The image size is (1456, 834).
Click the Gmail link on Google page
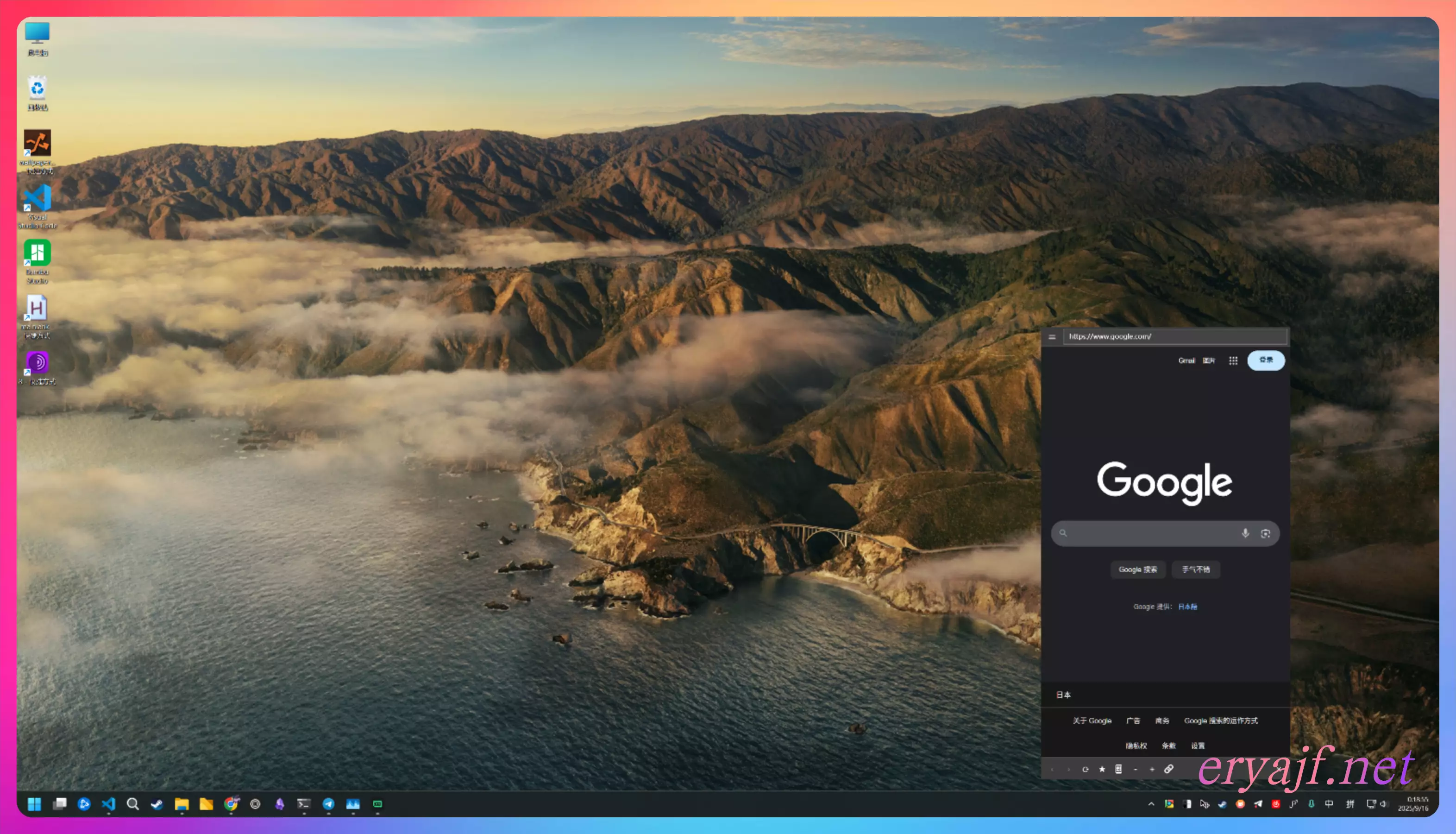tap(1186, 360)
